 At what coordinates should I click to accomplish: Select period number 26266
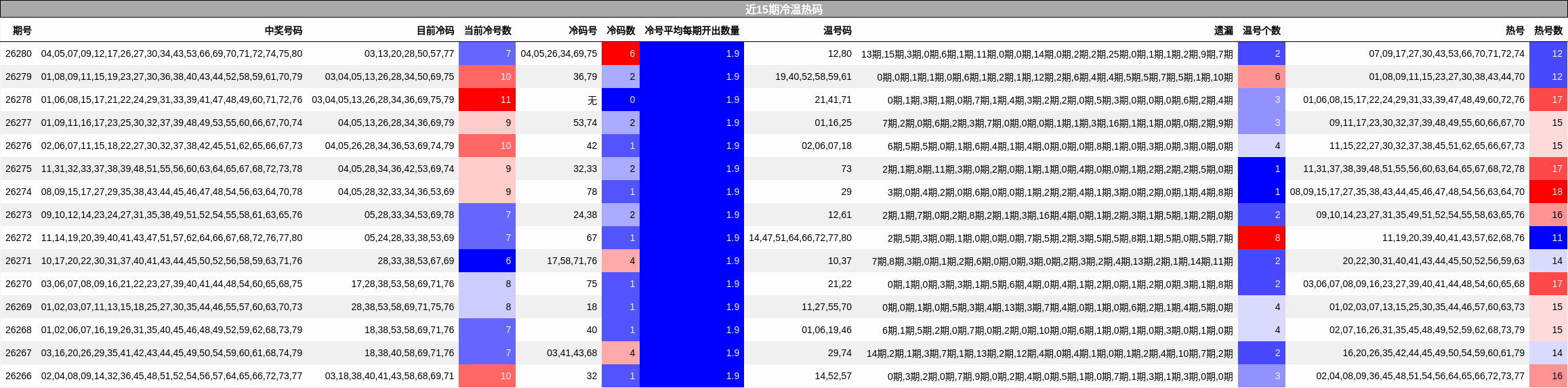point(18,376)
